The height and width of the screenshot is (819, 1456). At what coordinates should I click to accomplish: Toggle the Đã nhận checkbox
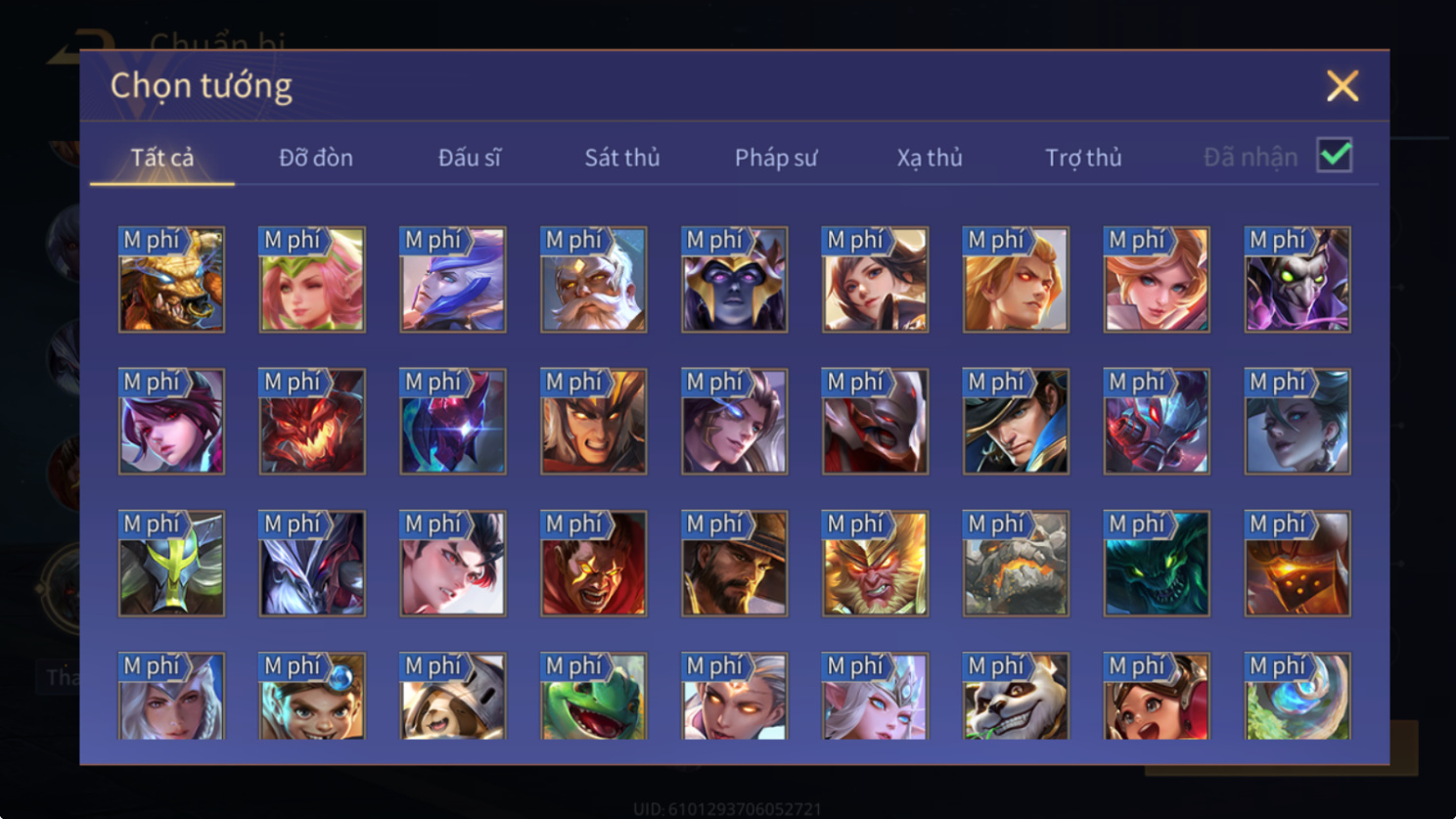click(1335, 156)
